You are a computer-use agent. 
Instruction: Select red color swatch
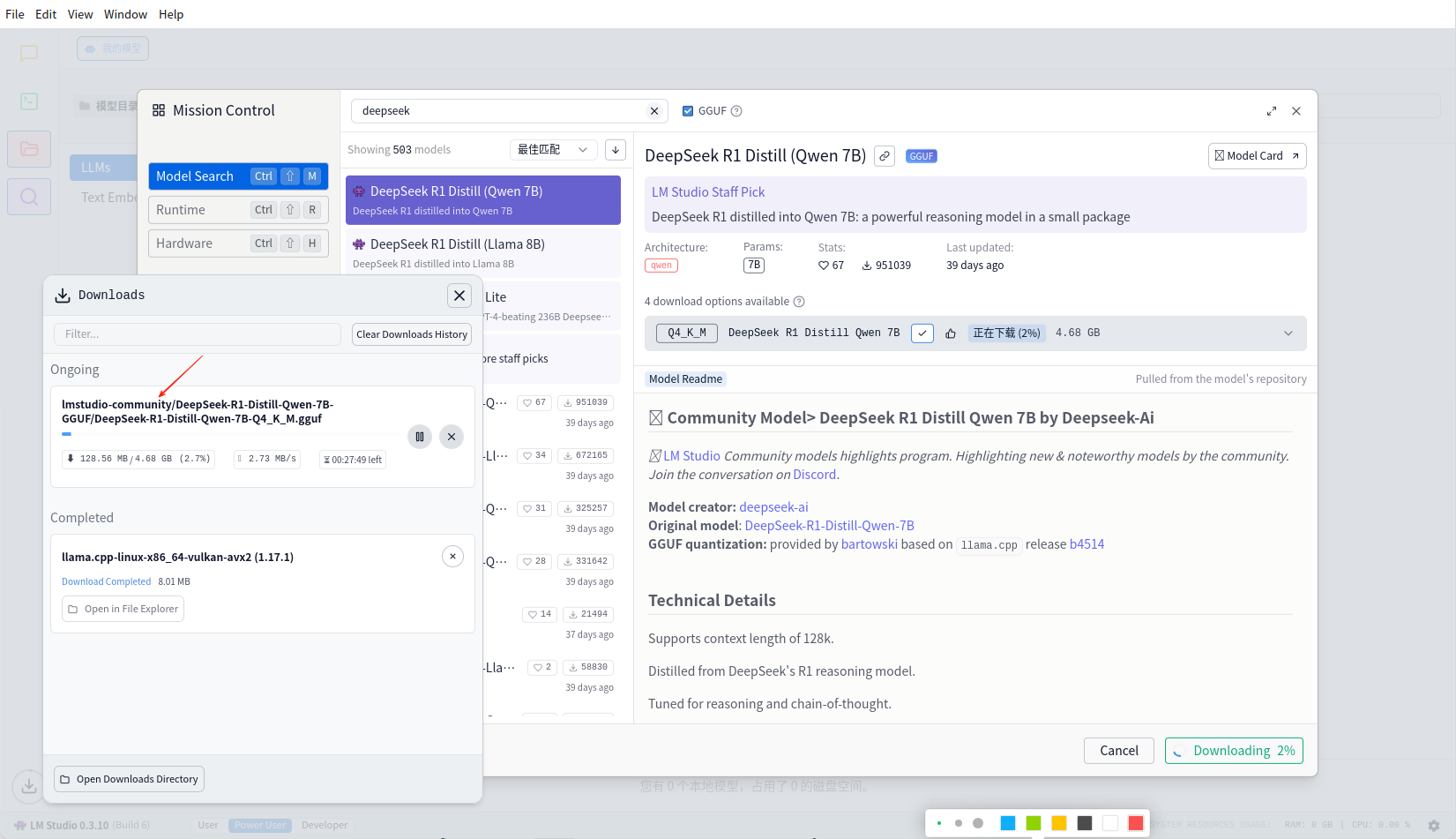point(1136,823)
